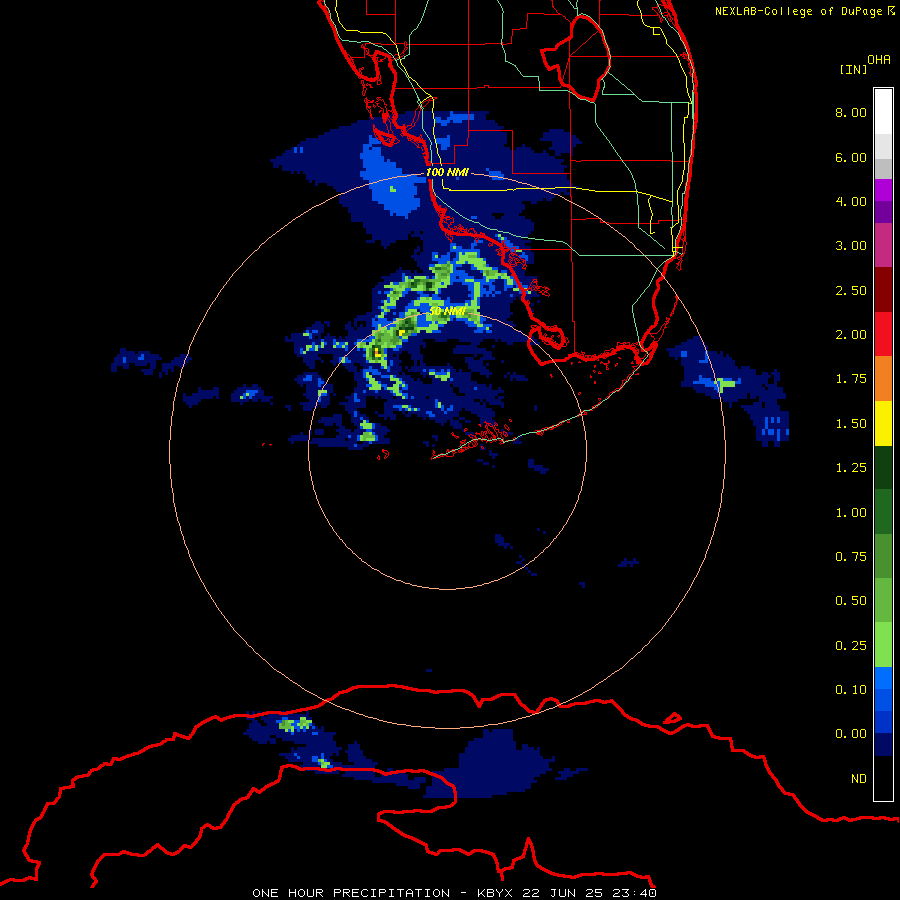Select the orange swatch on the color scale

[x=883, y=379]
